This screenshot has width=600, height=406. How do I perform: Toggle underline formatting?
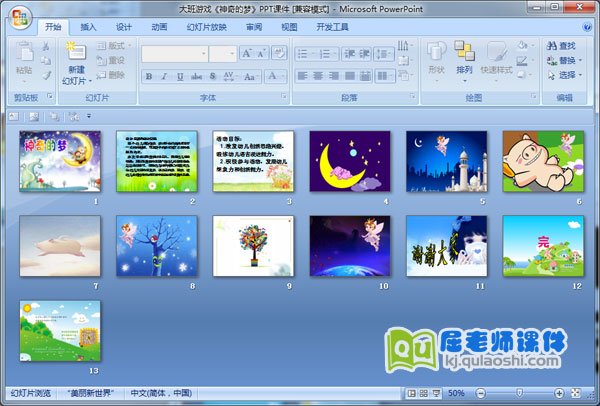[x=182, y=76]
